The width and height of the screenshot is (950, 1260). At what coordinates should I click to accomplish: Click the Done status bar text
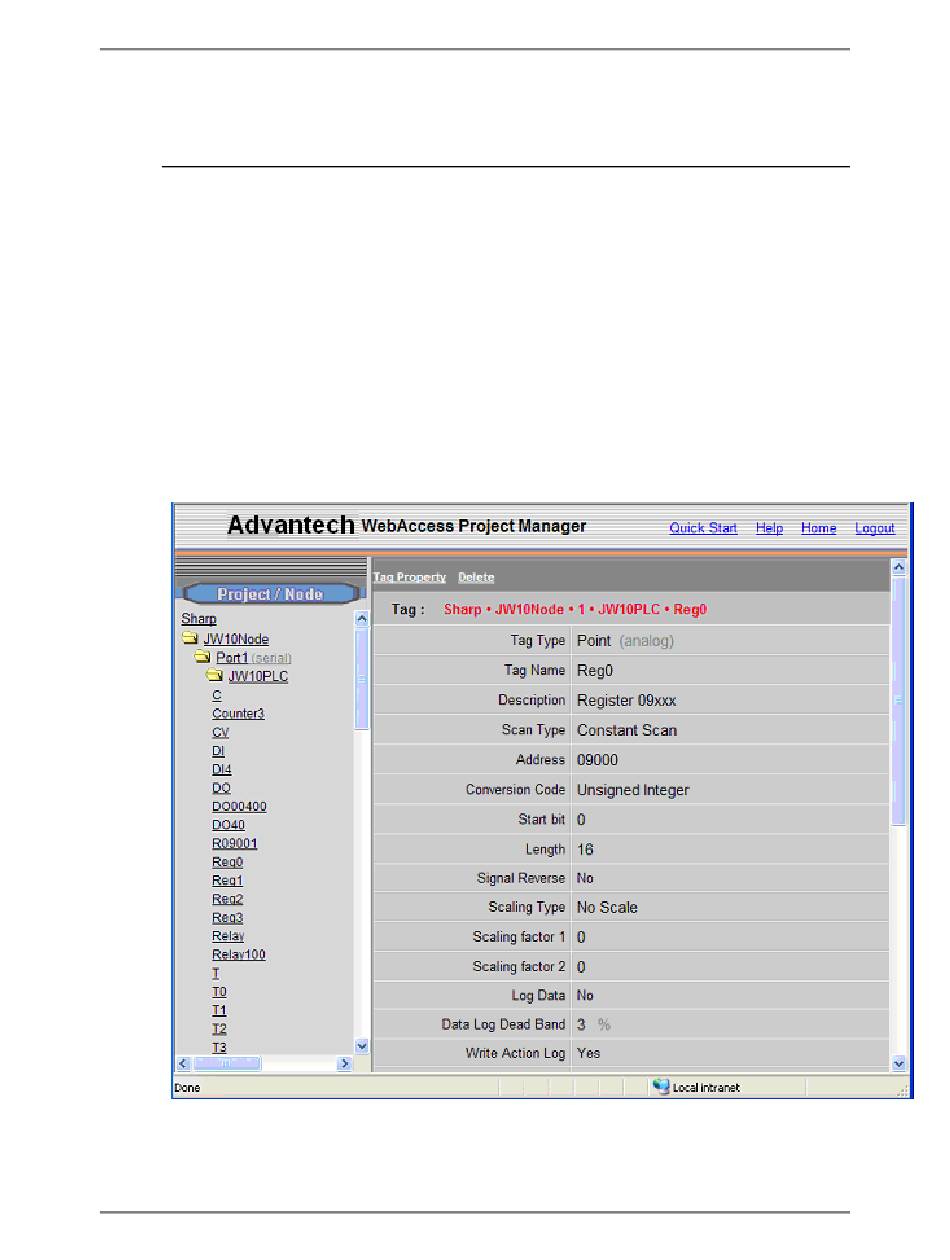tap(187, 1087)
